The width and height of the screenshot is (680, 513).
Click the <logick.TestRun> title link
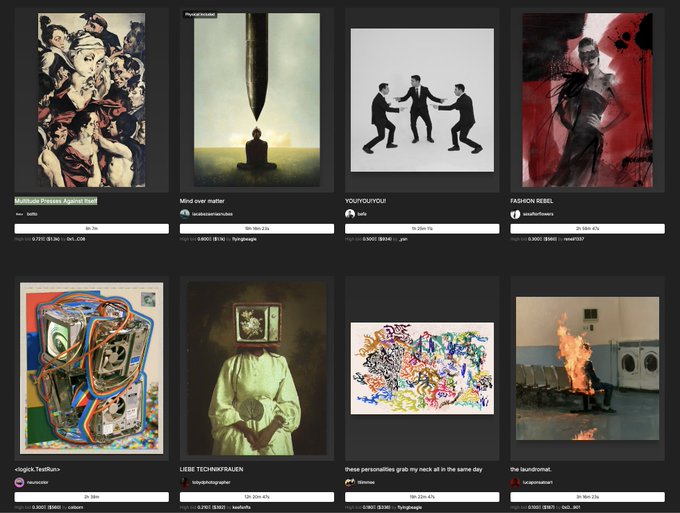click(x=37, y=469)
